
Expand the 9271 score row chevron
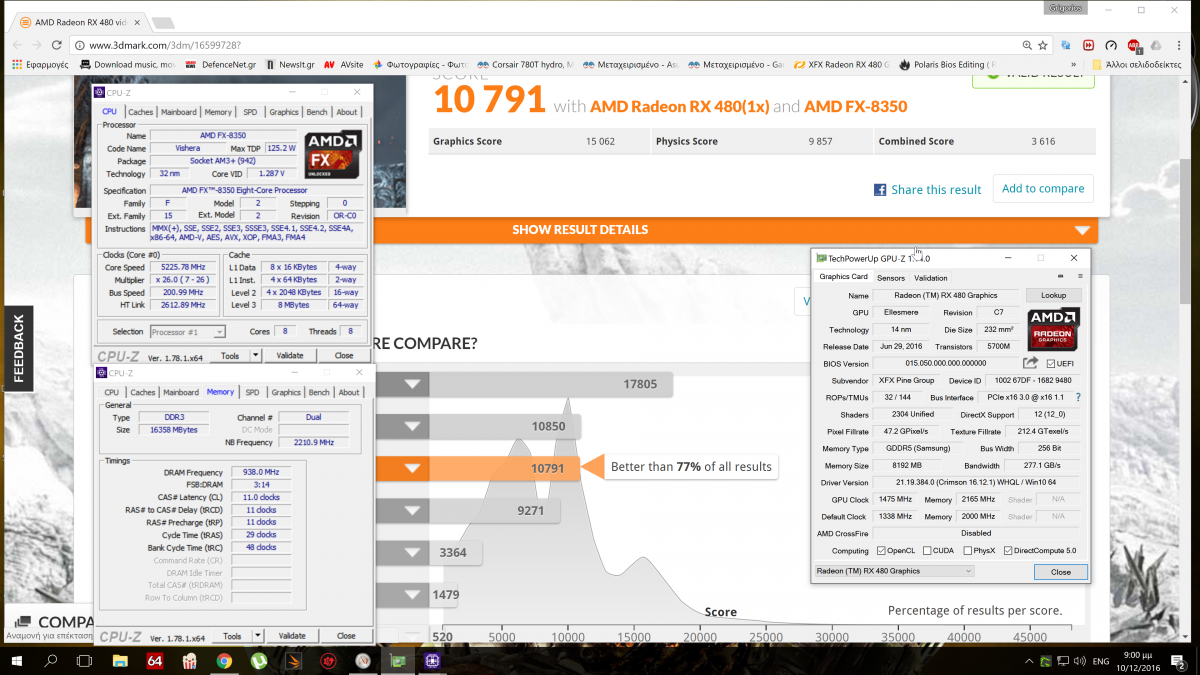413,510
